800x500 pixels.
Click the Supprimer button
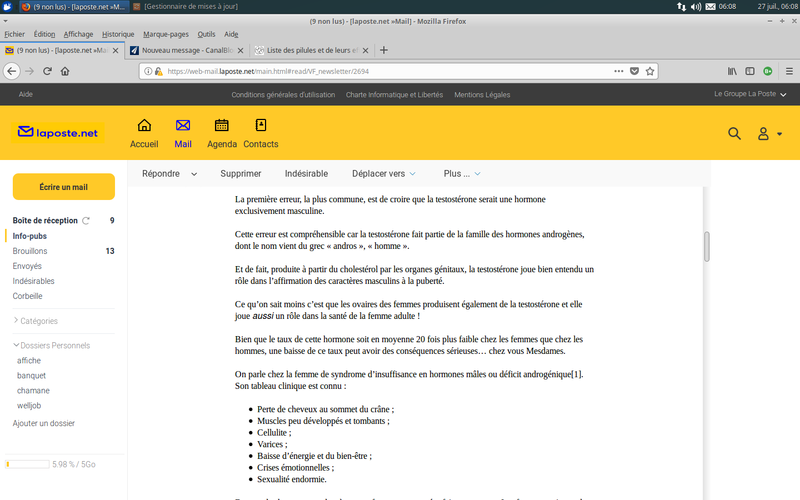[x=241, y=174]
